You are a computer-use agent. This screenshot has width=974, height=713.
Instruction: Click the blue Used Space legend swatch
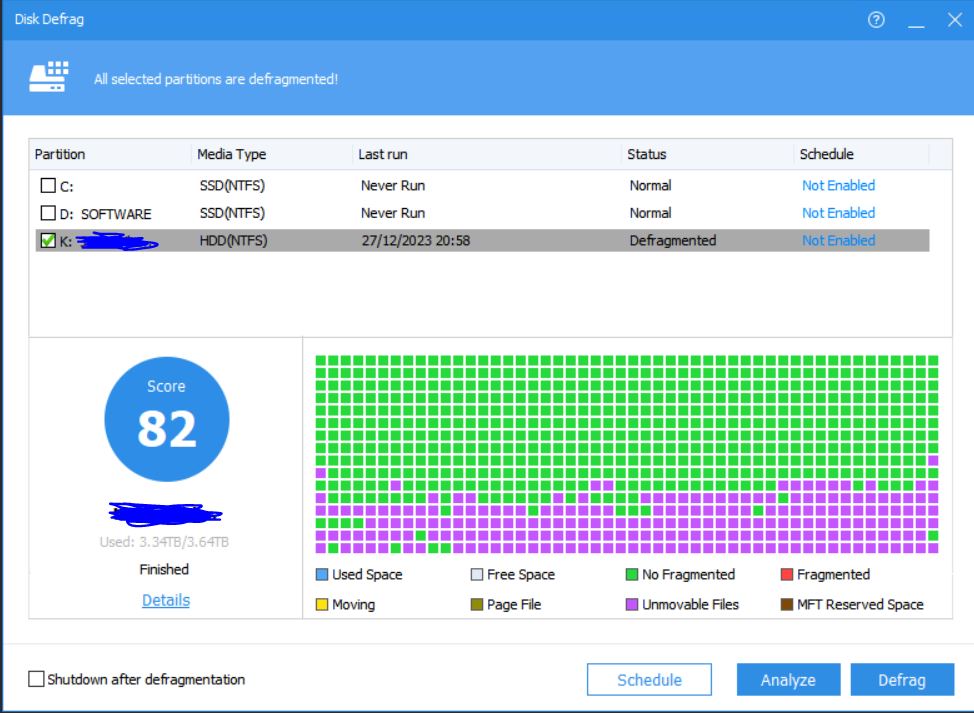pyautogui.click(x=322, y=574)
